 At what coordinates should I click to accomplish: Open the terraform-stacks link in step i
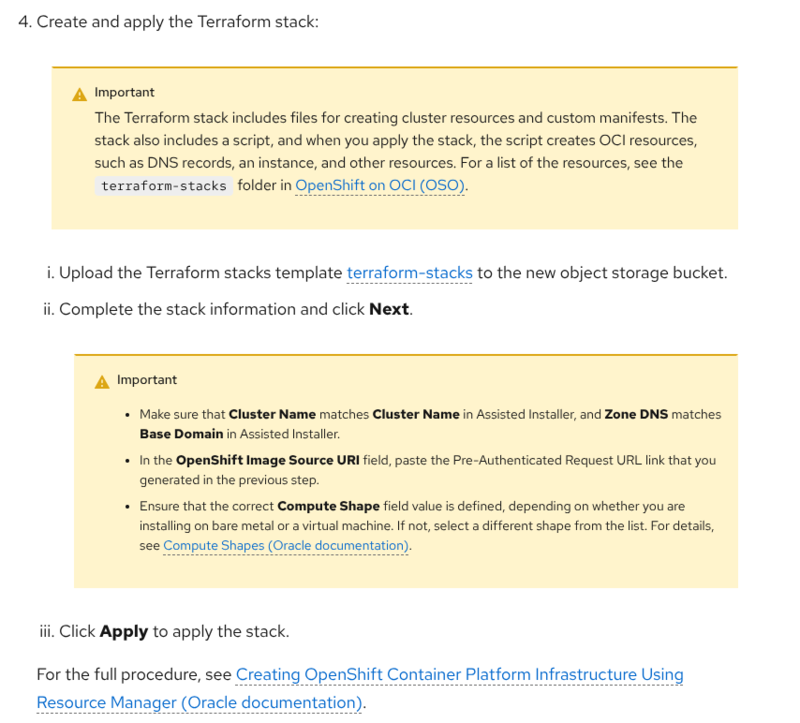[409, 273]
